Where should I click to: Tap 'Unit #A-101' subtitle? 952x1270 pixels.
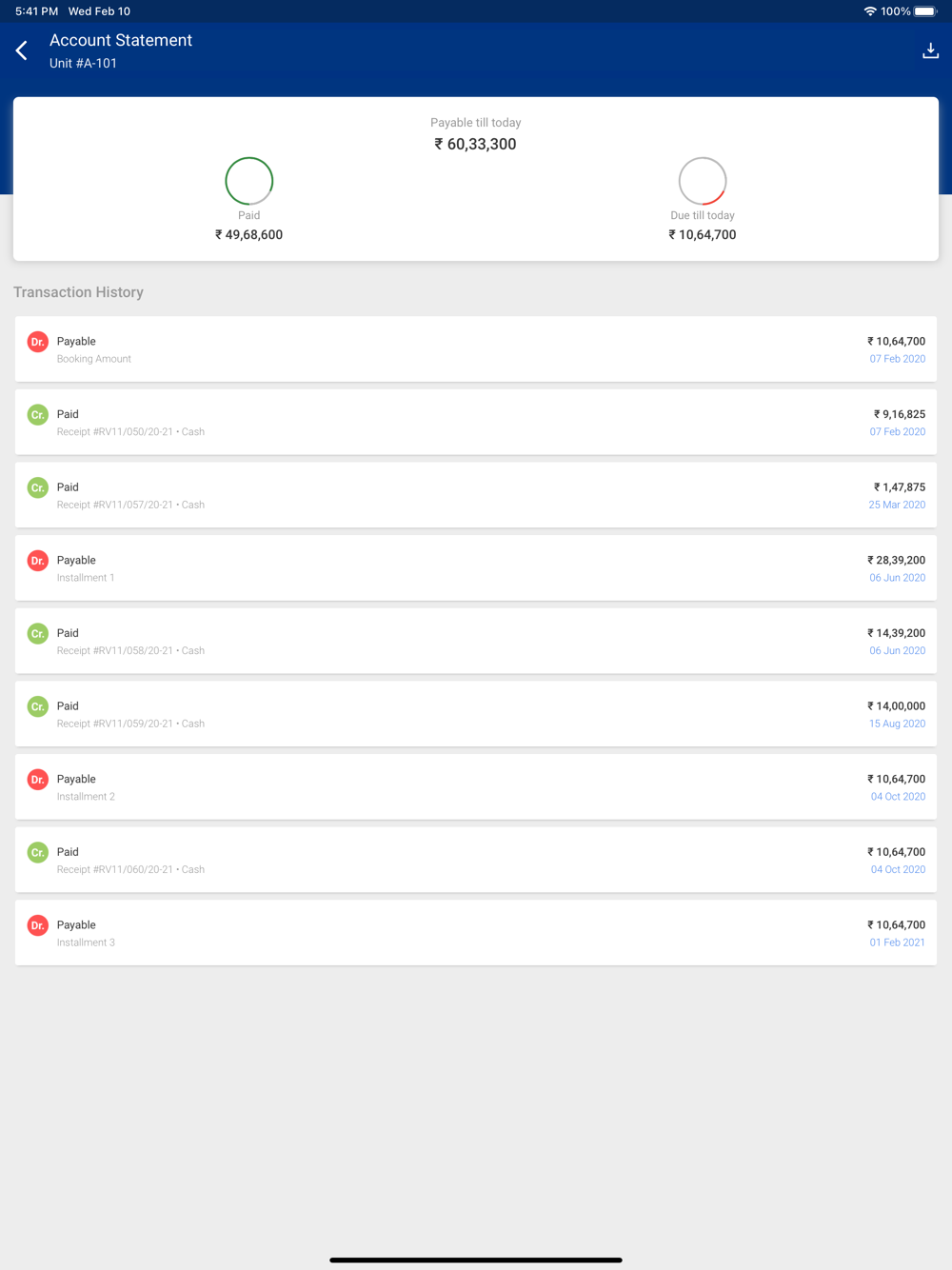83,63
